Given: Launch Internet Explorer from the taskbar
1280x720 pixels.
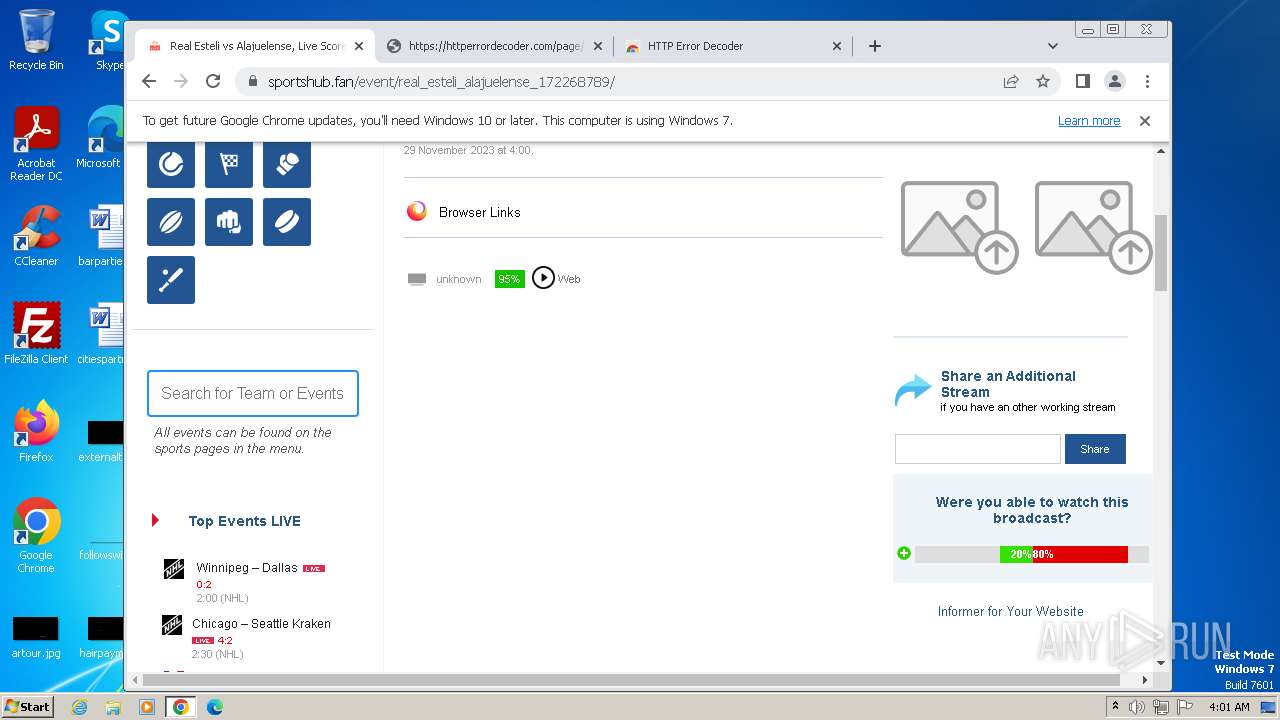Looking at the screenshot, I should 79,707.
